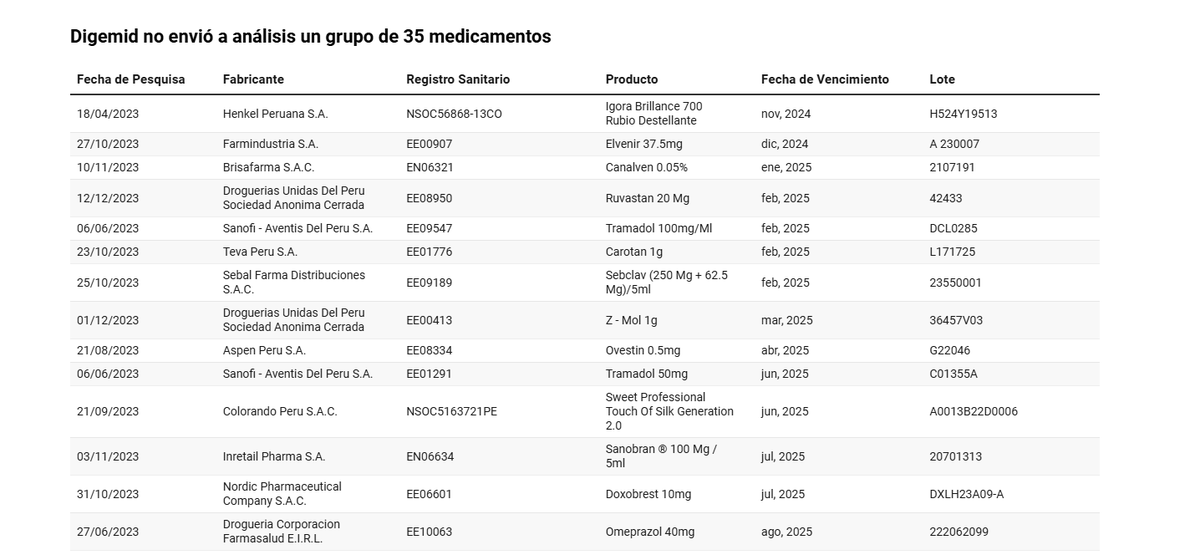The image size is (1200, 555).
Task: Click the 'Registro Sanitario' column header
Action: pos(458,79)
